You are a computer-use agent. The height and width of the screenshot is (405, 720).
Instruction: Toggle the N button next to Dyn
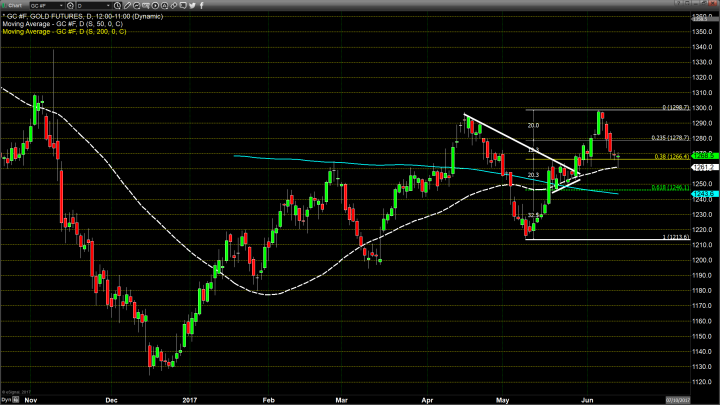pyautogui.click(x=17, y=400)
